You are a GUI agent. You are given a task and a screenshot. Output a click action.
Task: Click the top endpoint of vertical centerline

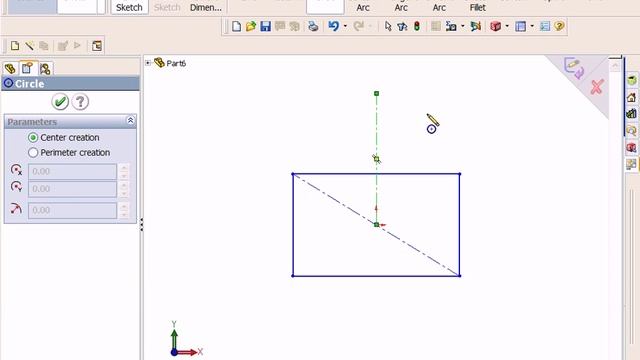pos(376,93)
